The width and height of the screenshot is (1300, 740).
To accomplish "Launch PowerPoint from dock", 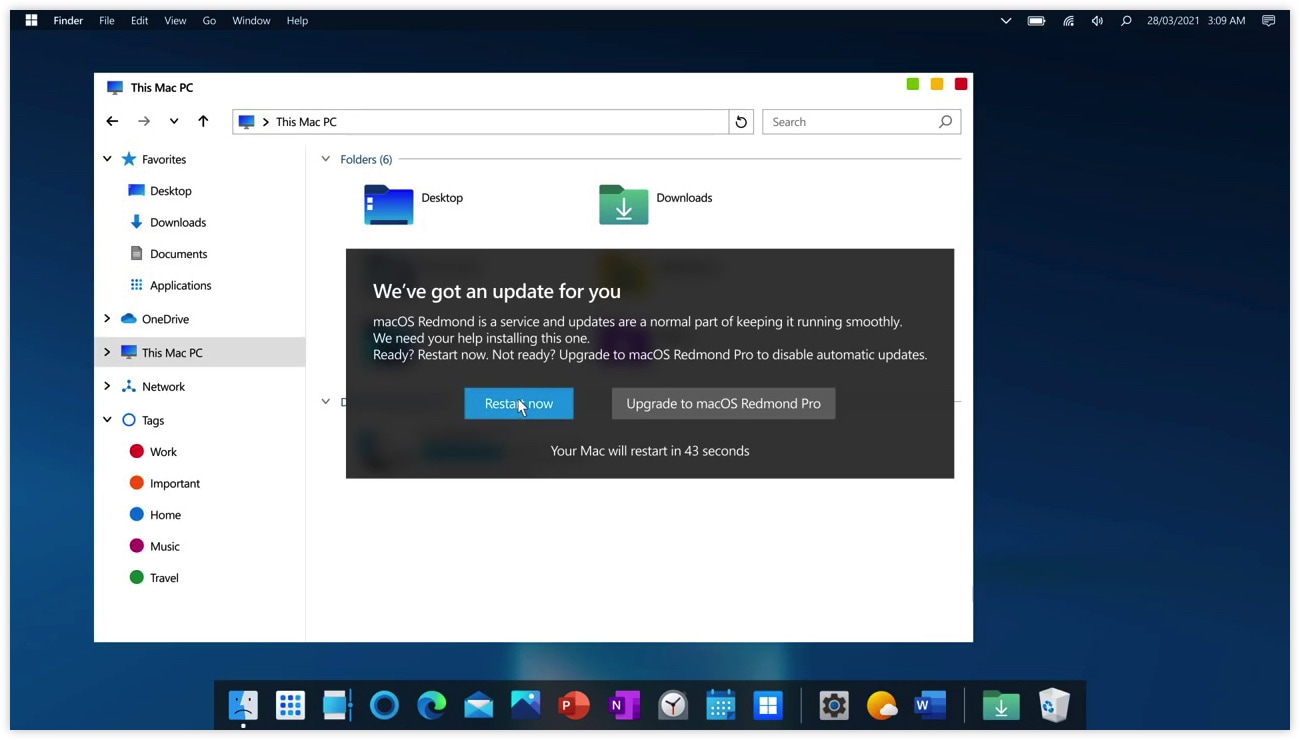I will tap(573, 705).
